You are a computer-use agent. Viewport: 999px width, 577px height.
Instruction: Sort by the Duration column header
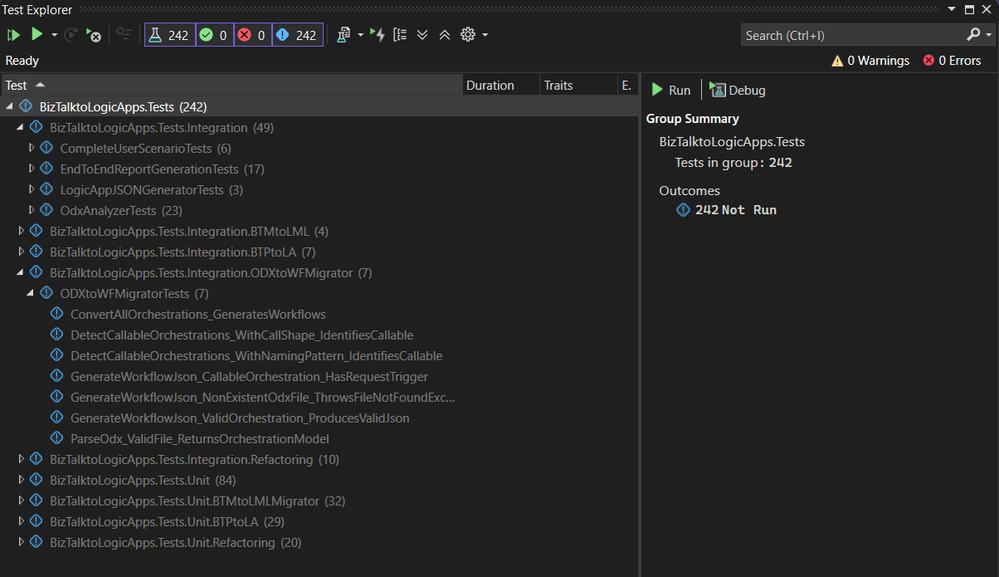[x=501, y=85]
